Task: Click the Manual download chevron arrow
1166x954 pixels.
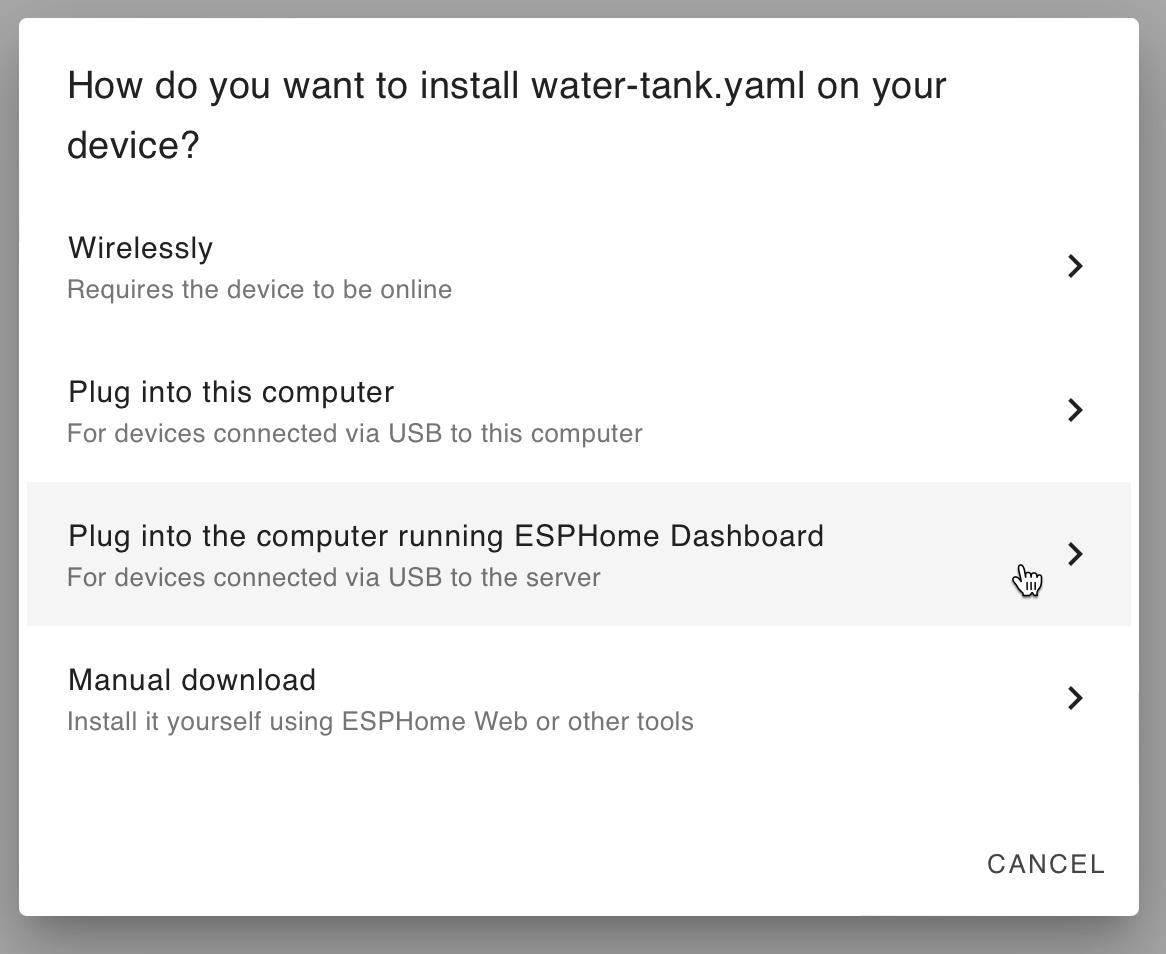Action: click(x=1075, y=698)
